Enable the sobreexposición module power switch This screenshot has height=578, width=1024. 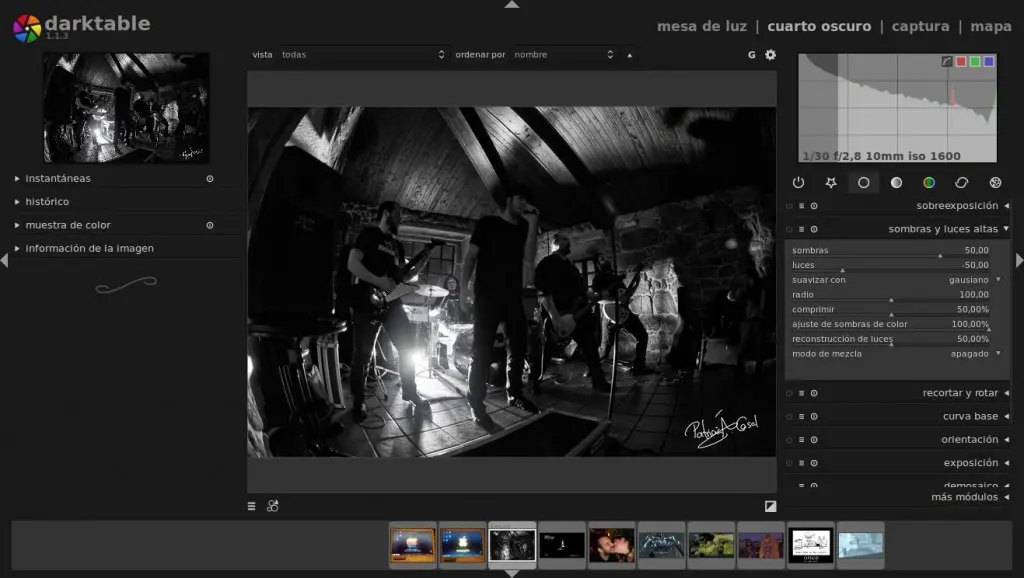point(789,206)
